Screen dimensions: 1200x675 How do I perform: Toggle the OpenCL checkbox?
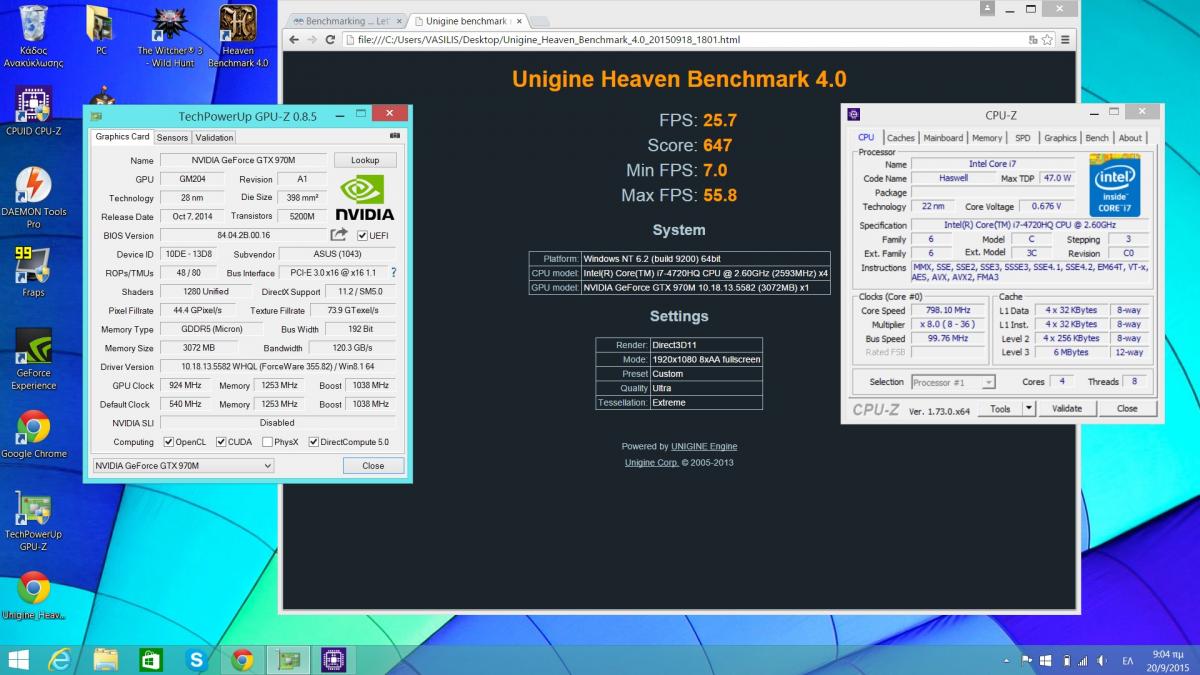point(169,442)
